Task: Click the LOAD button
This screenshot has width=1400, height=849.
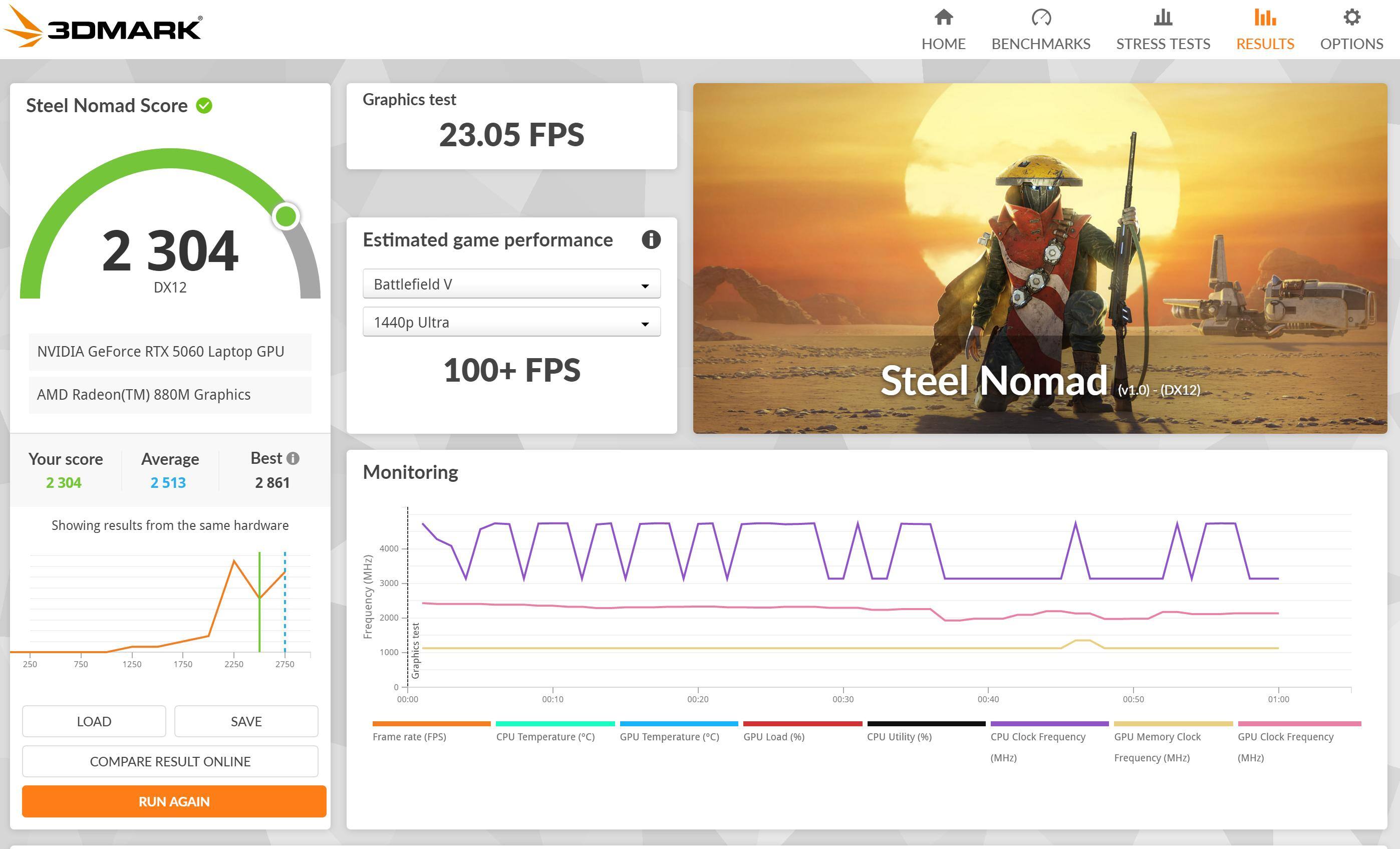Action: (x=94, y=721)
